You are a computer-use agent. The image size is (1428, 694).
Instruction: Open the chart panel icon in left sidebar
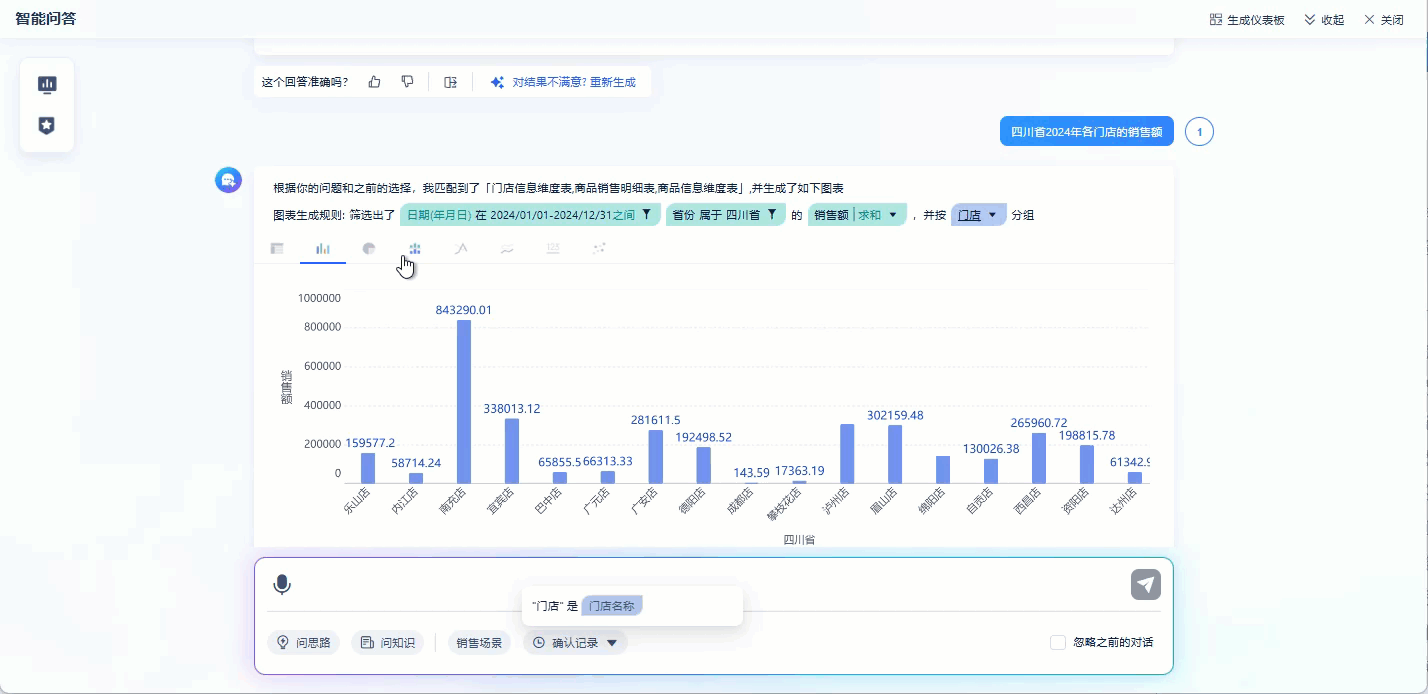pyautogui.click(x=47, y=84)
